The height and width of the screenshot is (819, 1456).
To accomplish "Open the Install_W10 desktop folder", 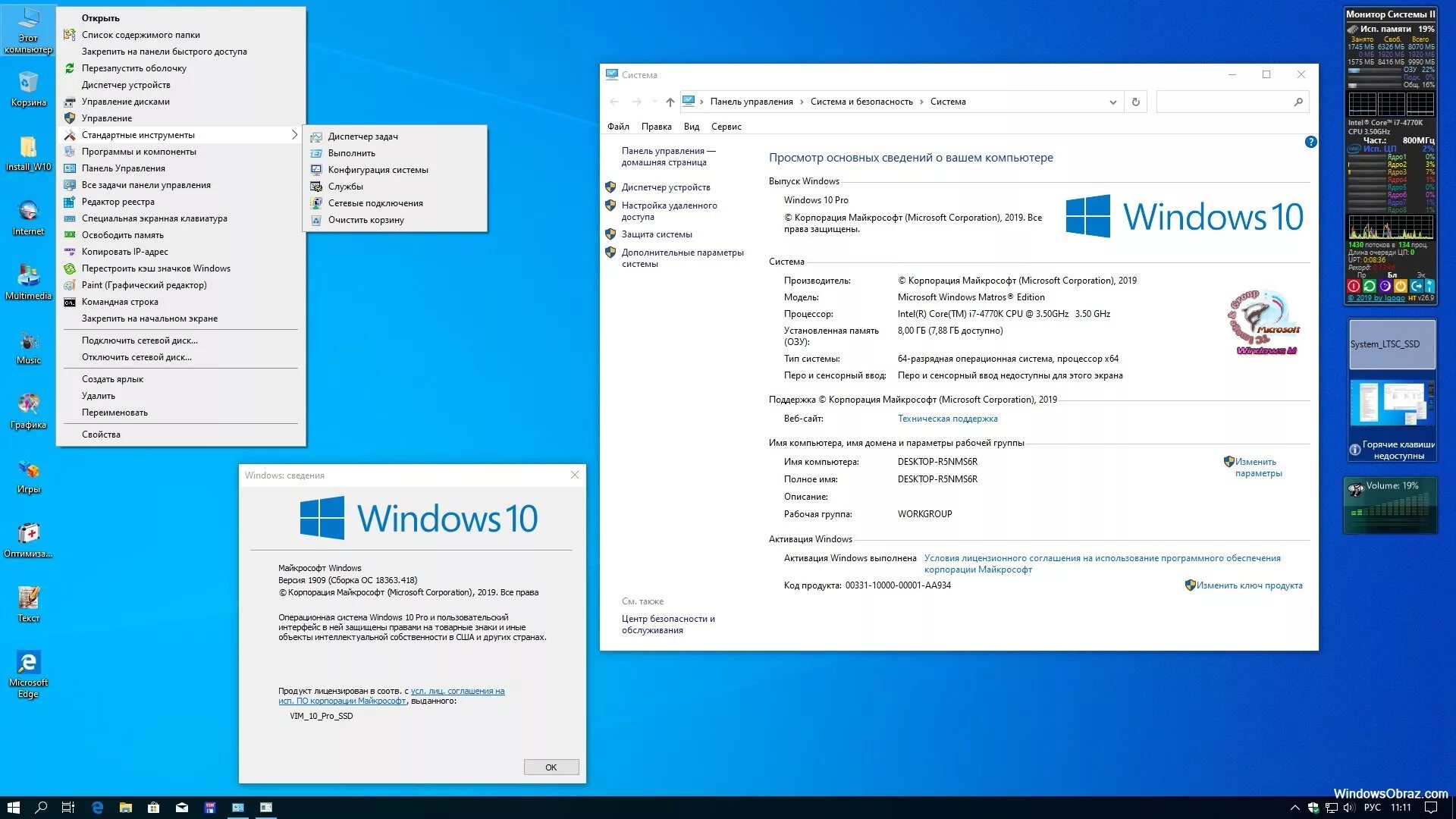I will coord(28,153).
